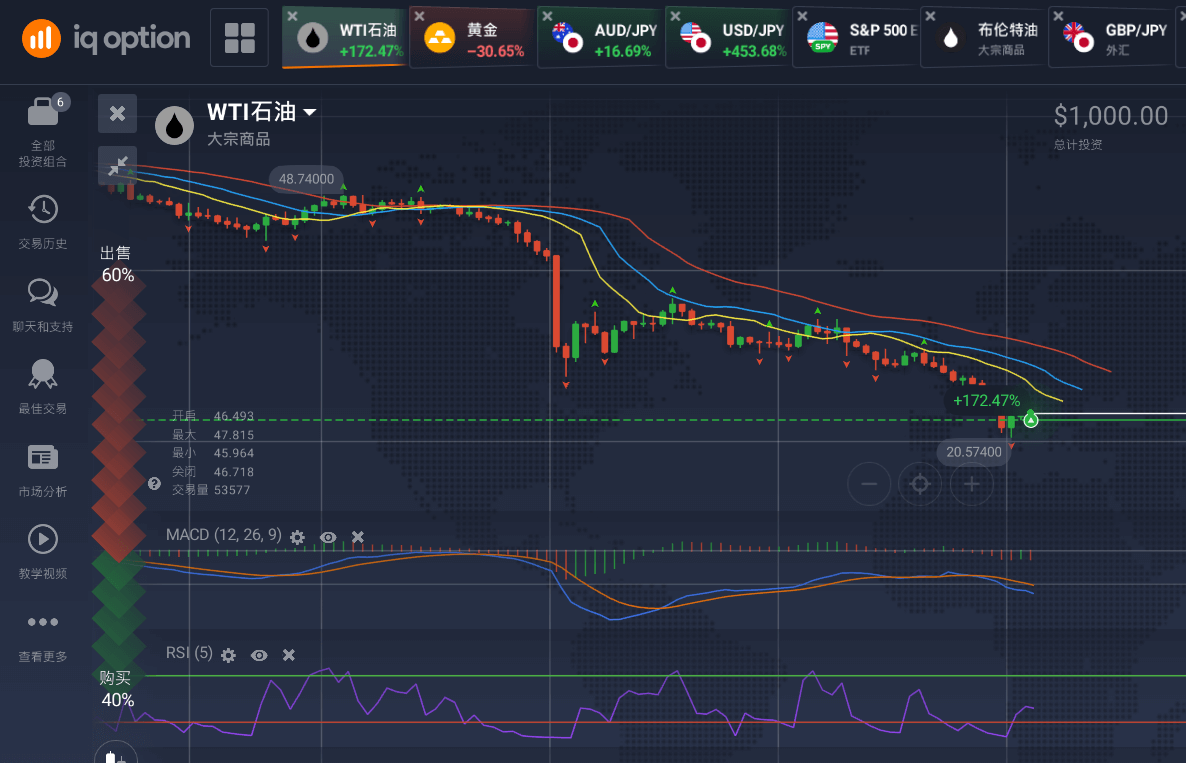
Task: Open chat and support icon
Action: tap(43, 292)
